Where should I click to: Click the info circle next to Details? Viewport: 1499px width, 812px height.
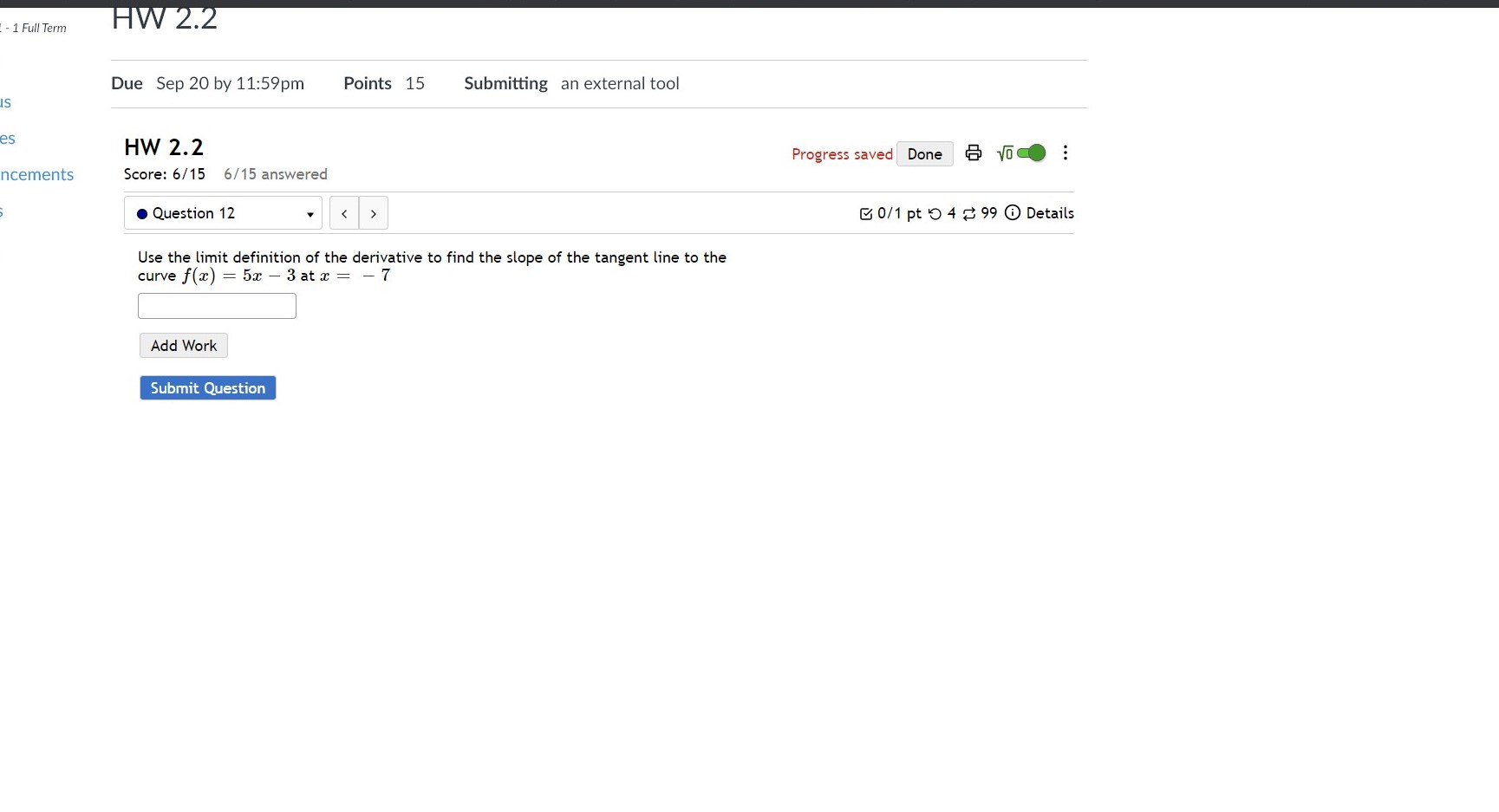tap(1012, 213)
